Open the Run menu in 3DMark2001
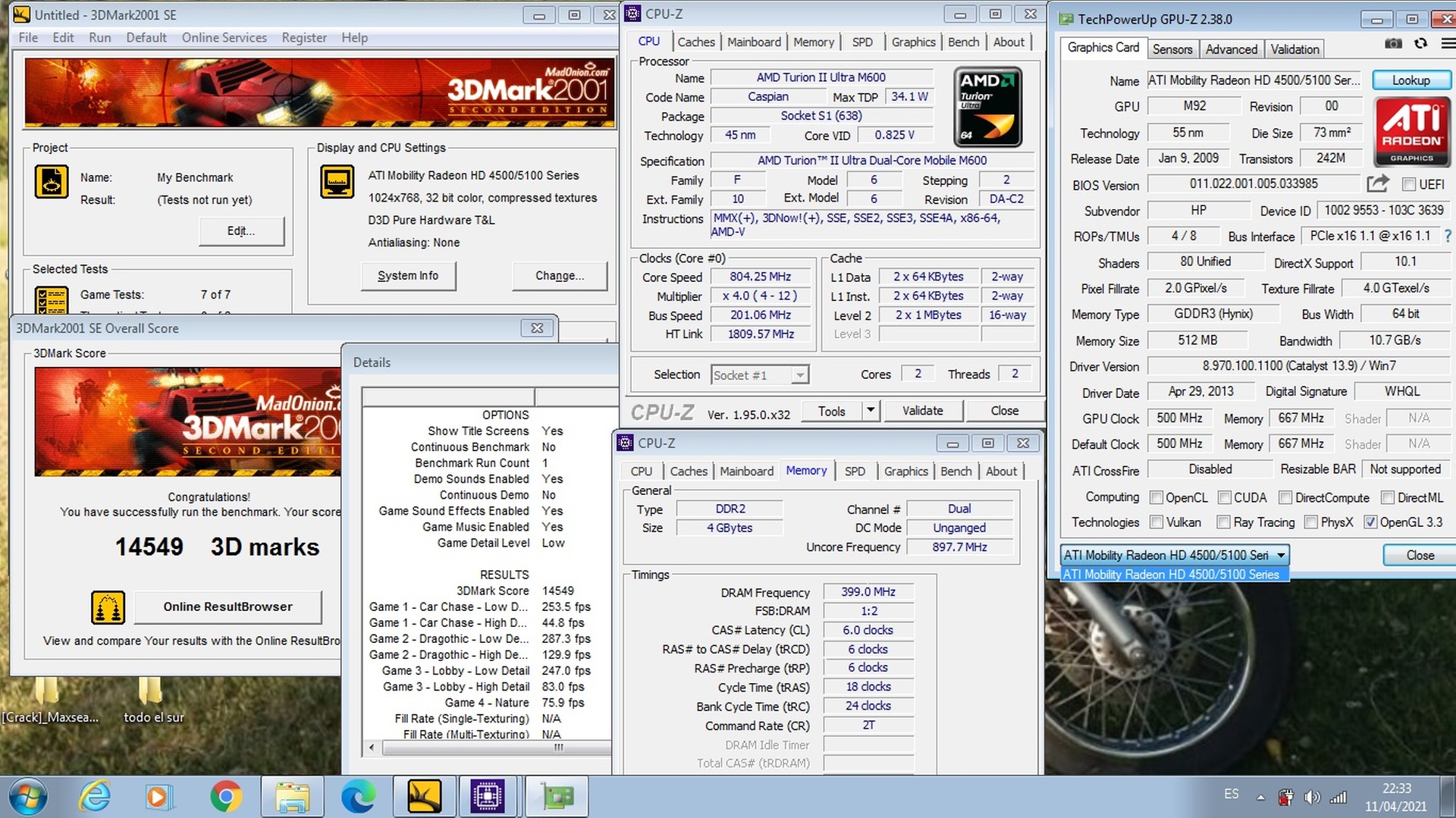 tap(99, 37)
